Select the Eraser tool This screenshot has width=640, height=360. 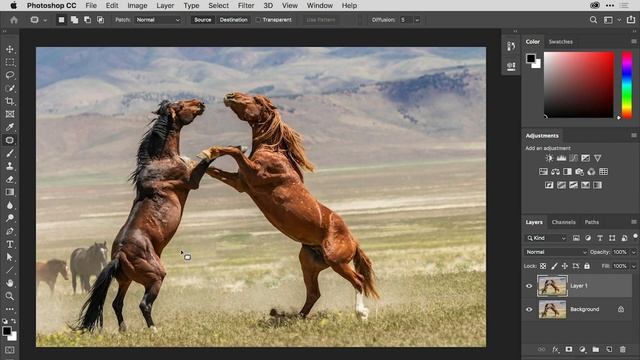tap(10, 179)
